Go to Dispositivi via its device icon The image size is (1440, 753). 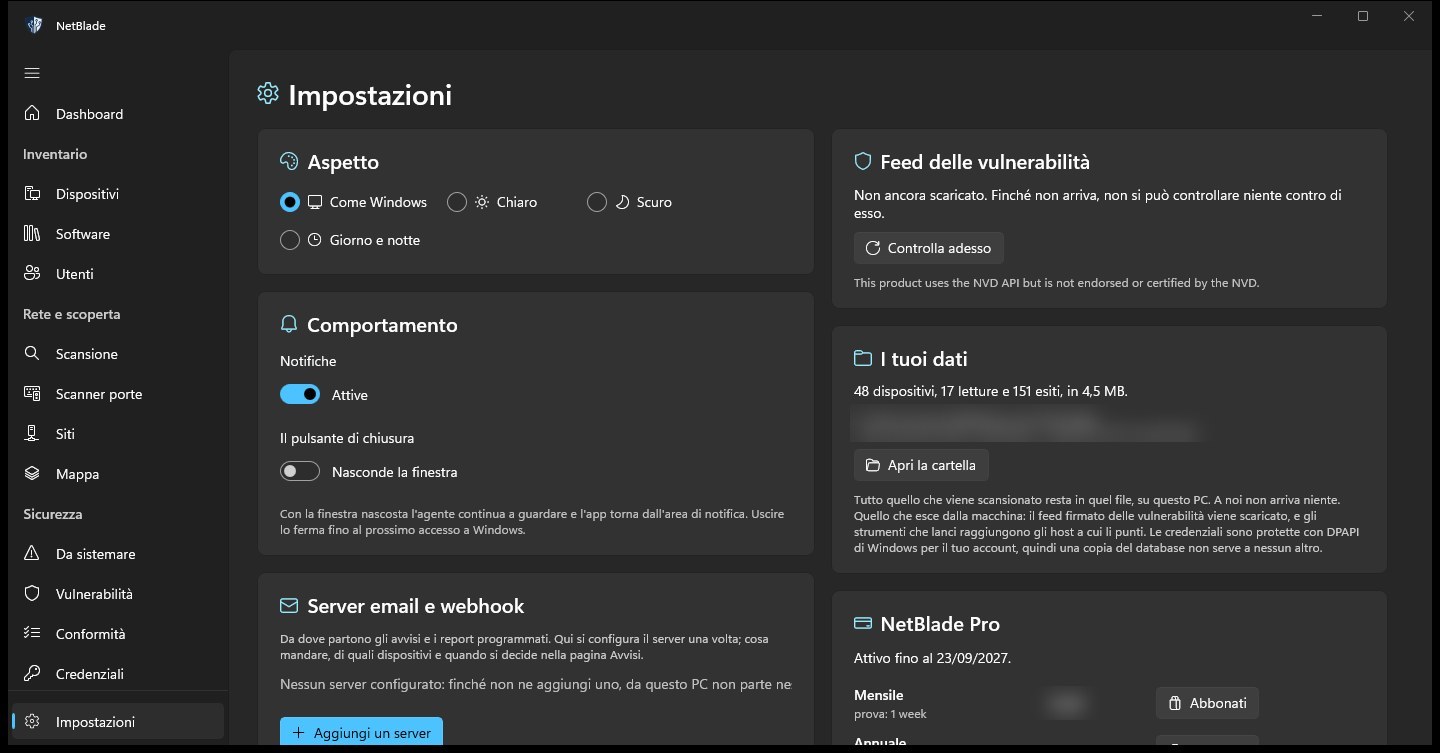(x=32, y=194)
